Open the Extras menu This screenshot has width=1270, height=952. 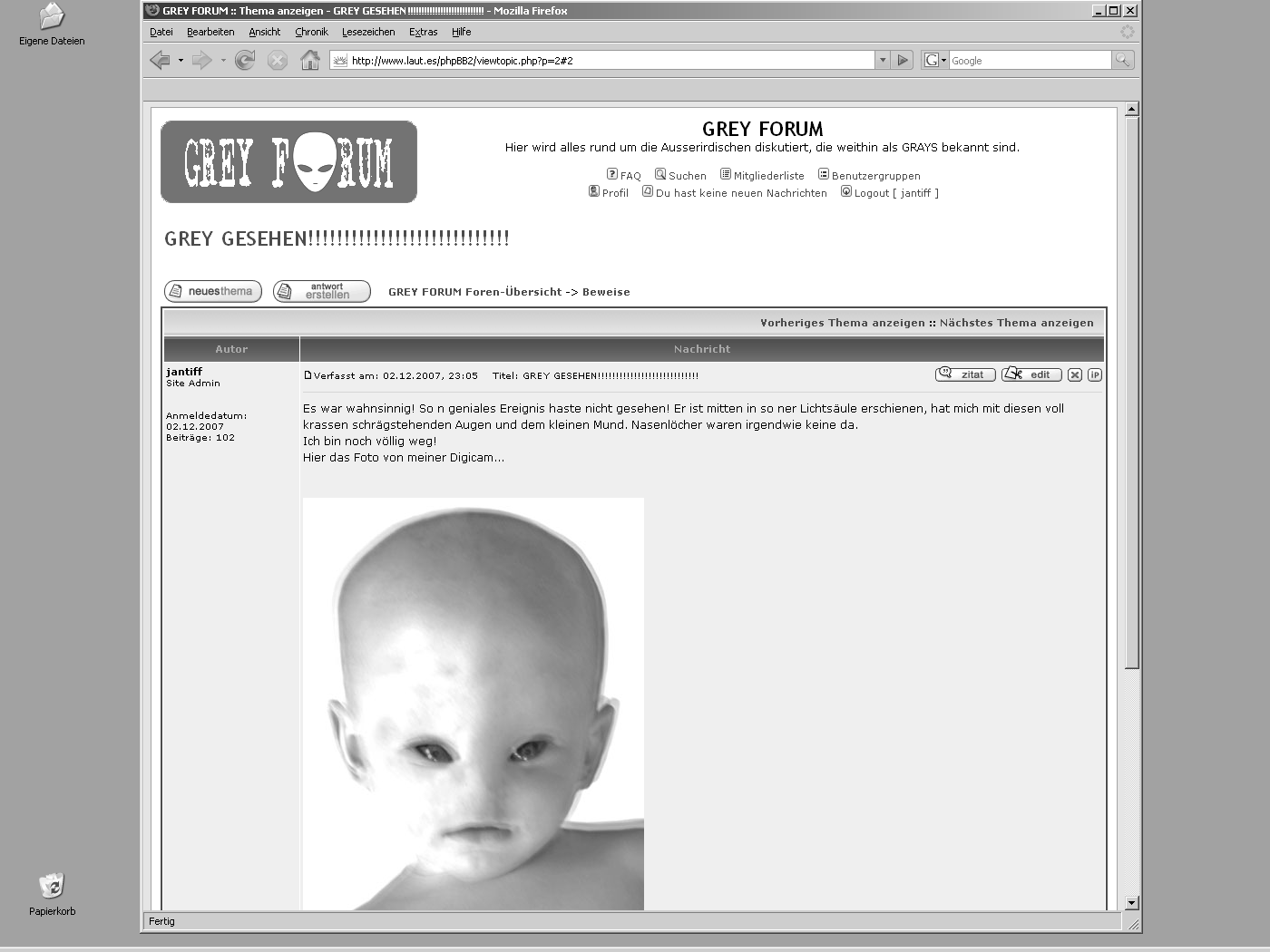coord(423,32)
